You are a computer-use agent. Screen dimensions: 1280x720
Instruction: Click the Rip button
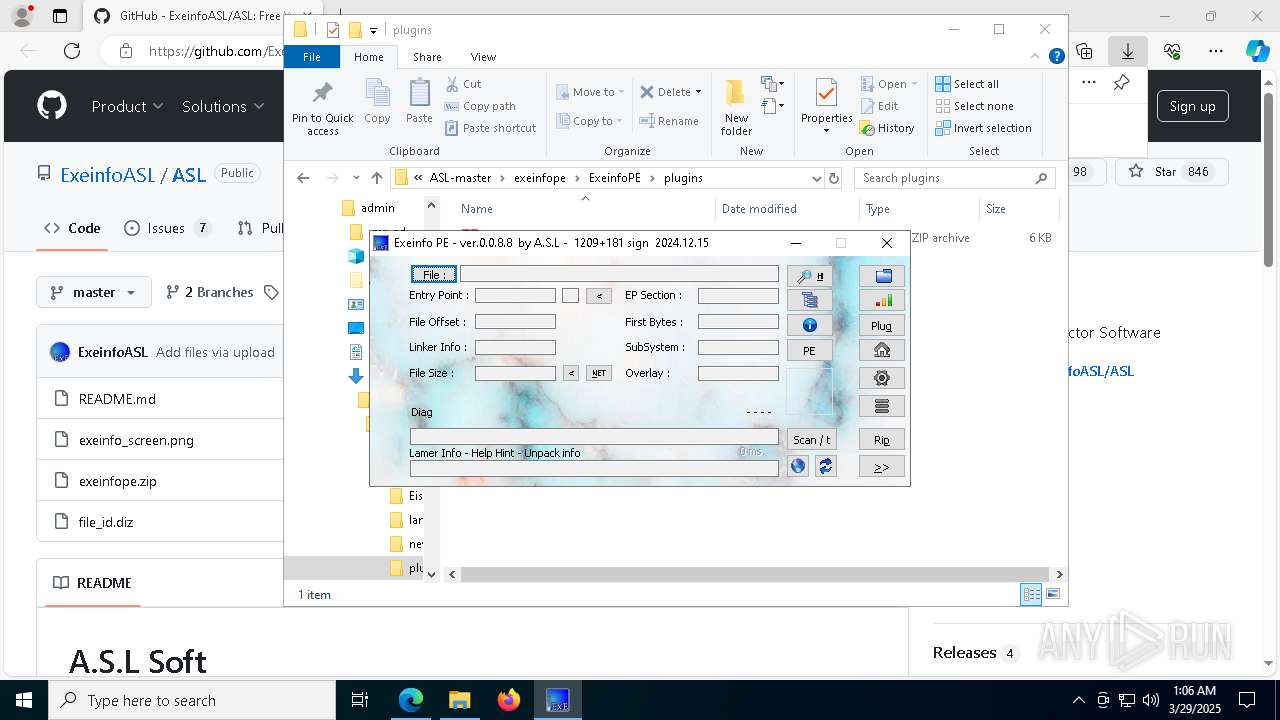pos(882,440)
